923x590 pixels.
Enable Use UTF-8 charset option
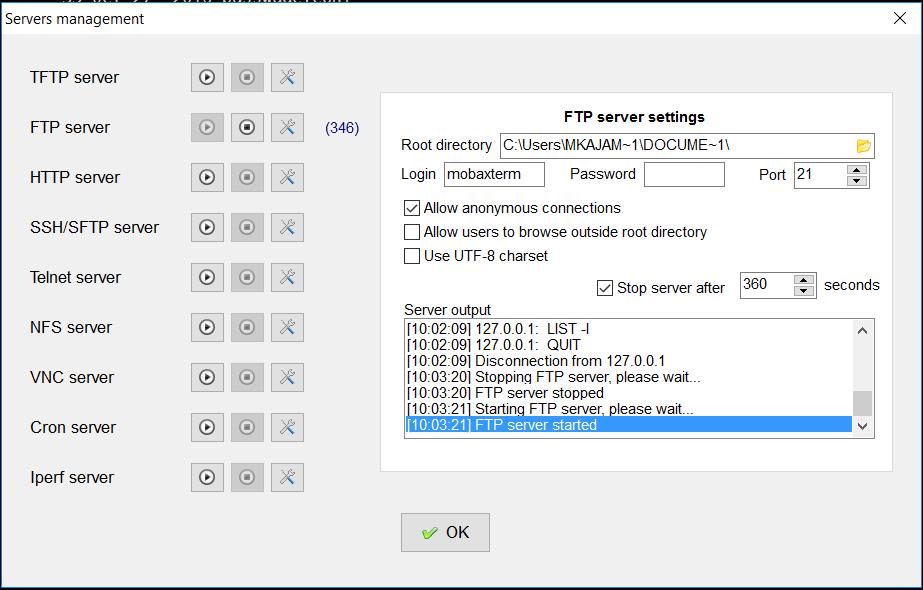pyautogui.click(x=411, y=256)
